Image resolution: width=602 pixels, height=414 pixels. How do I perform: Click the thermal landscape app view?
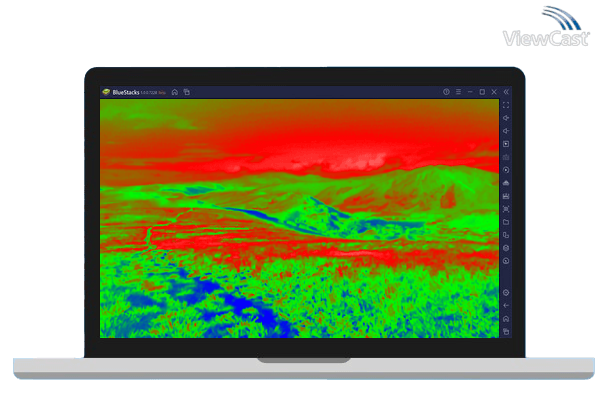pyautogui.click(x=299, y=219)
